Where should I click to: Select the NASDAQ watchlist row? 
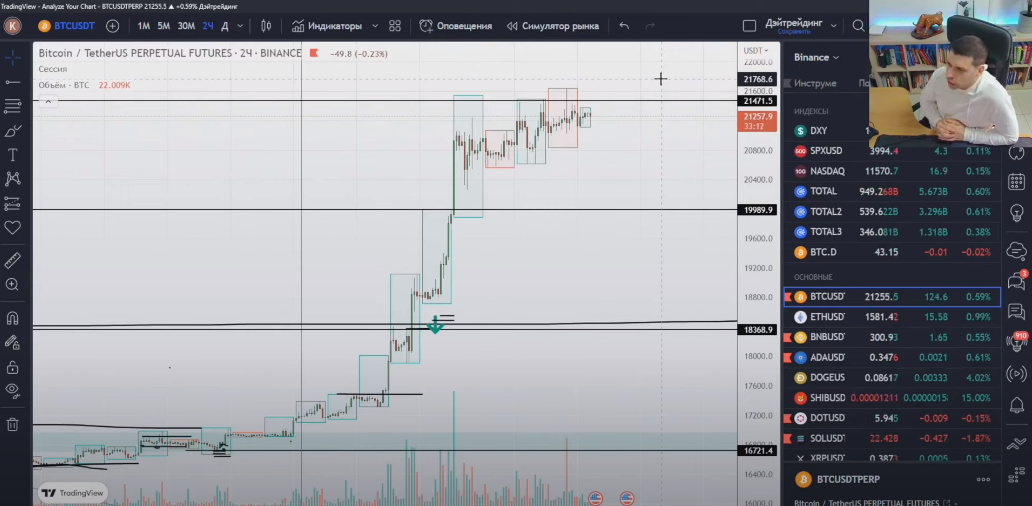click(892, 171)
